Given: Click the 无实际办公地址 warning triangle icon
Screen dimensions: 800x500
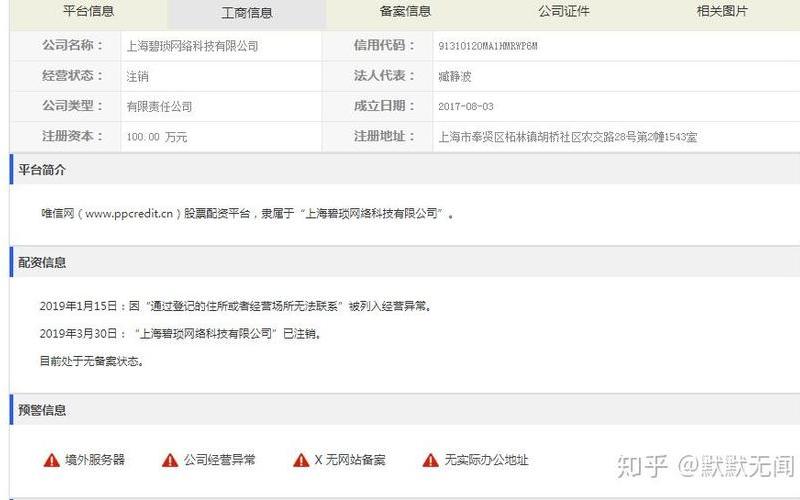Looking at the screenshot, I should pos(431,460).
